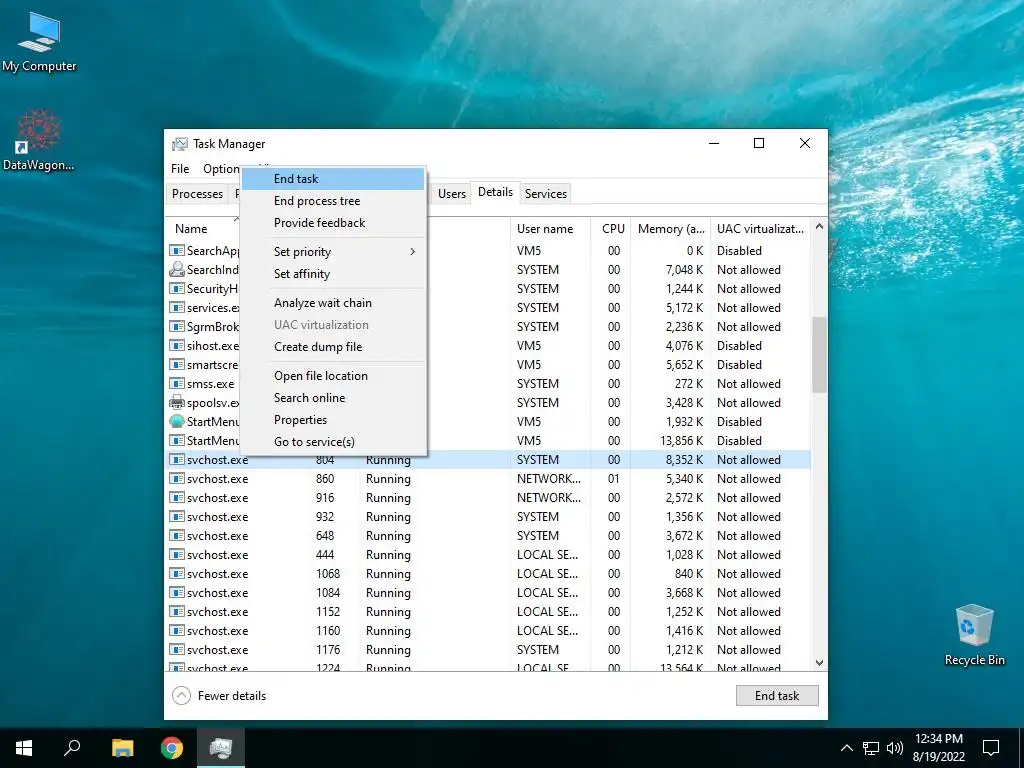Viewport: 1024px width, 768px height.
Task: Click the sihost.exe process icon
Action: click(176, 345)
